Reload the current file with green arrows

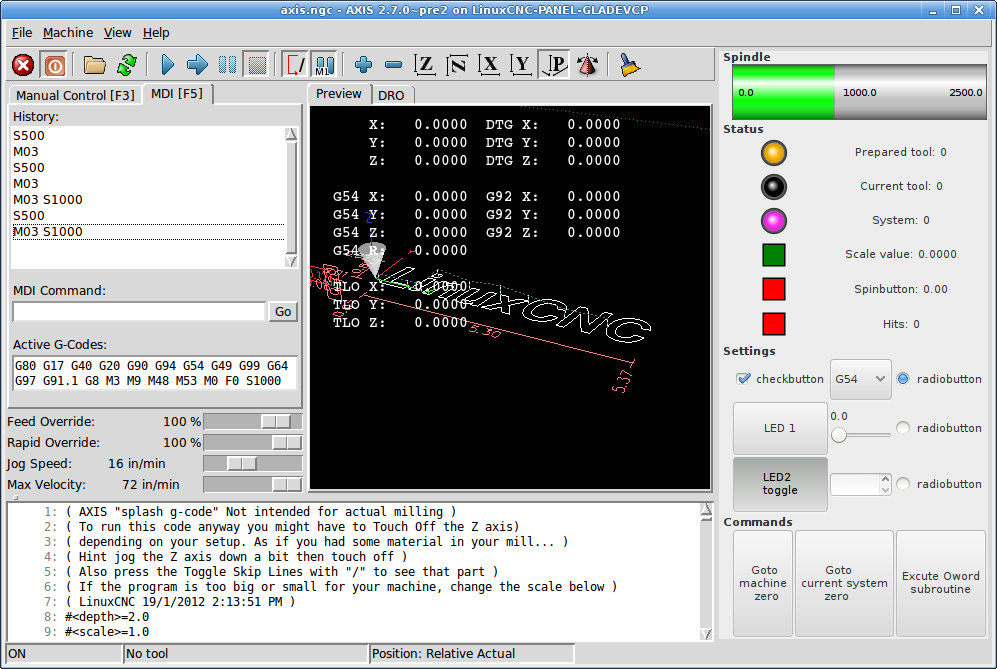coord(127,65)
